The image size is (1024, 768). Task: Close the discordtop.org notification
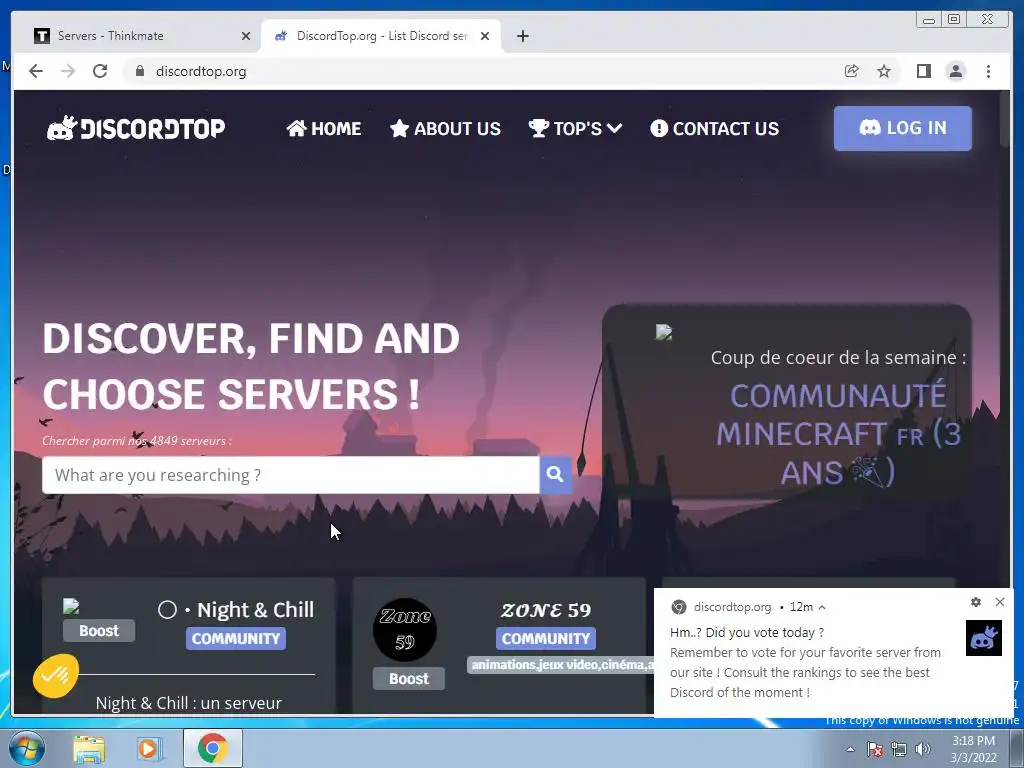click(1000, 602)
